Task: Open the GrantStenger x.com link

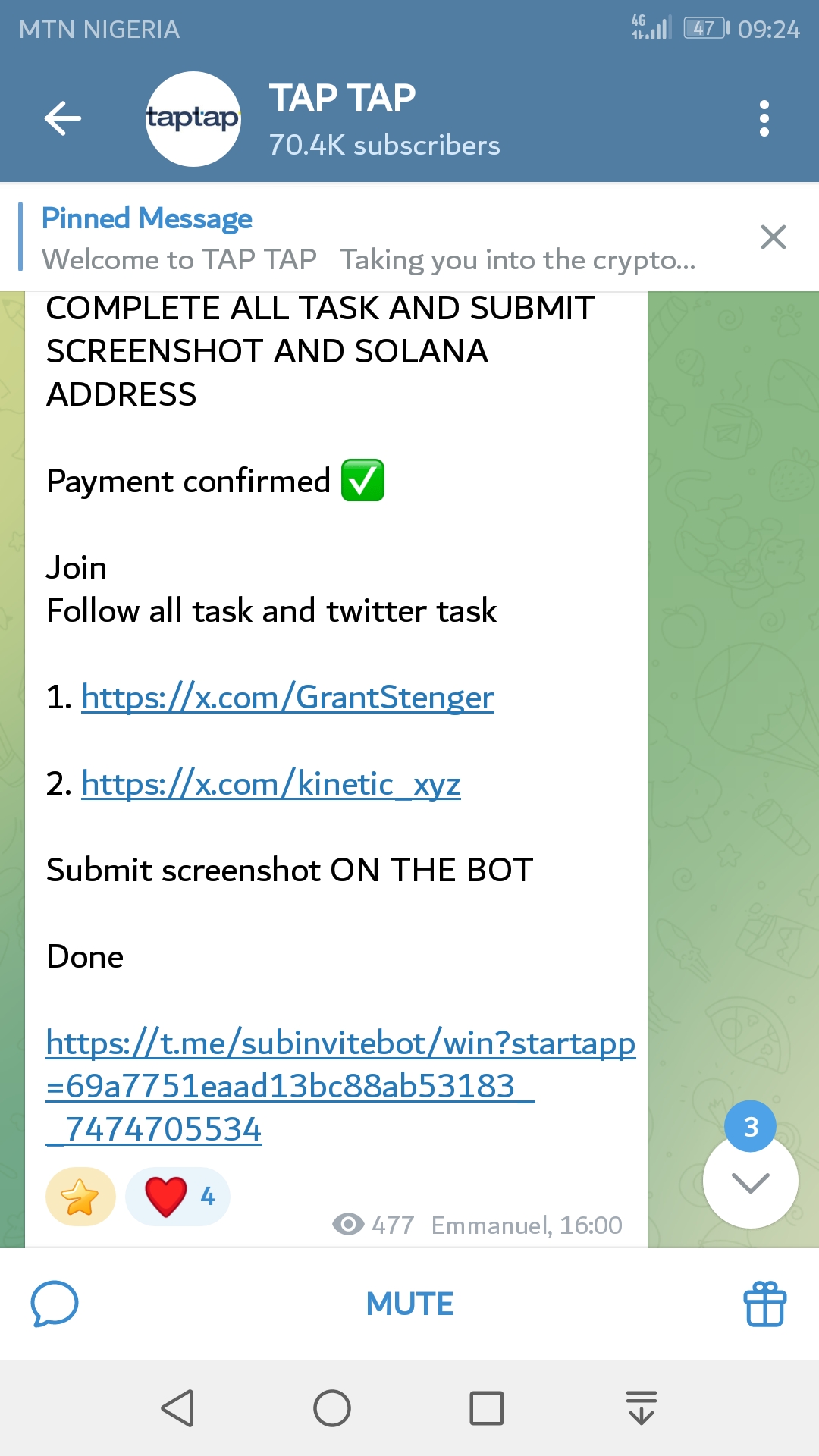Action: click(x=287, y=697)
